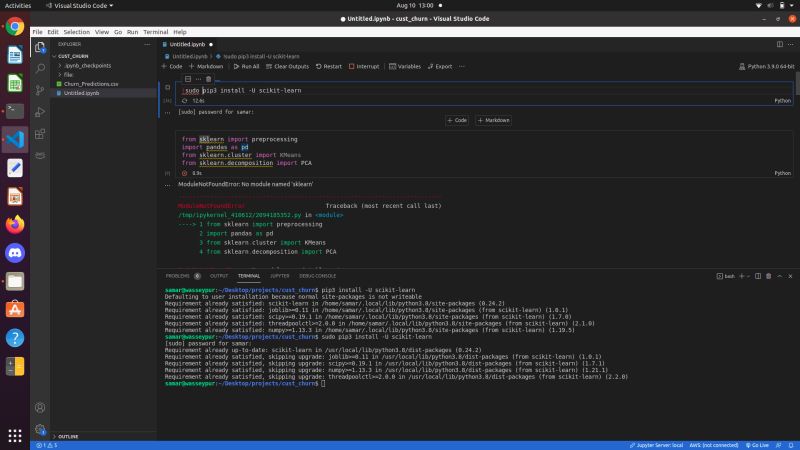
Task: Open the Terminal app from the dock
Action: point(15,111)
